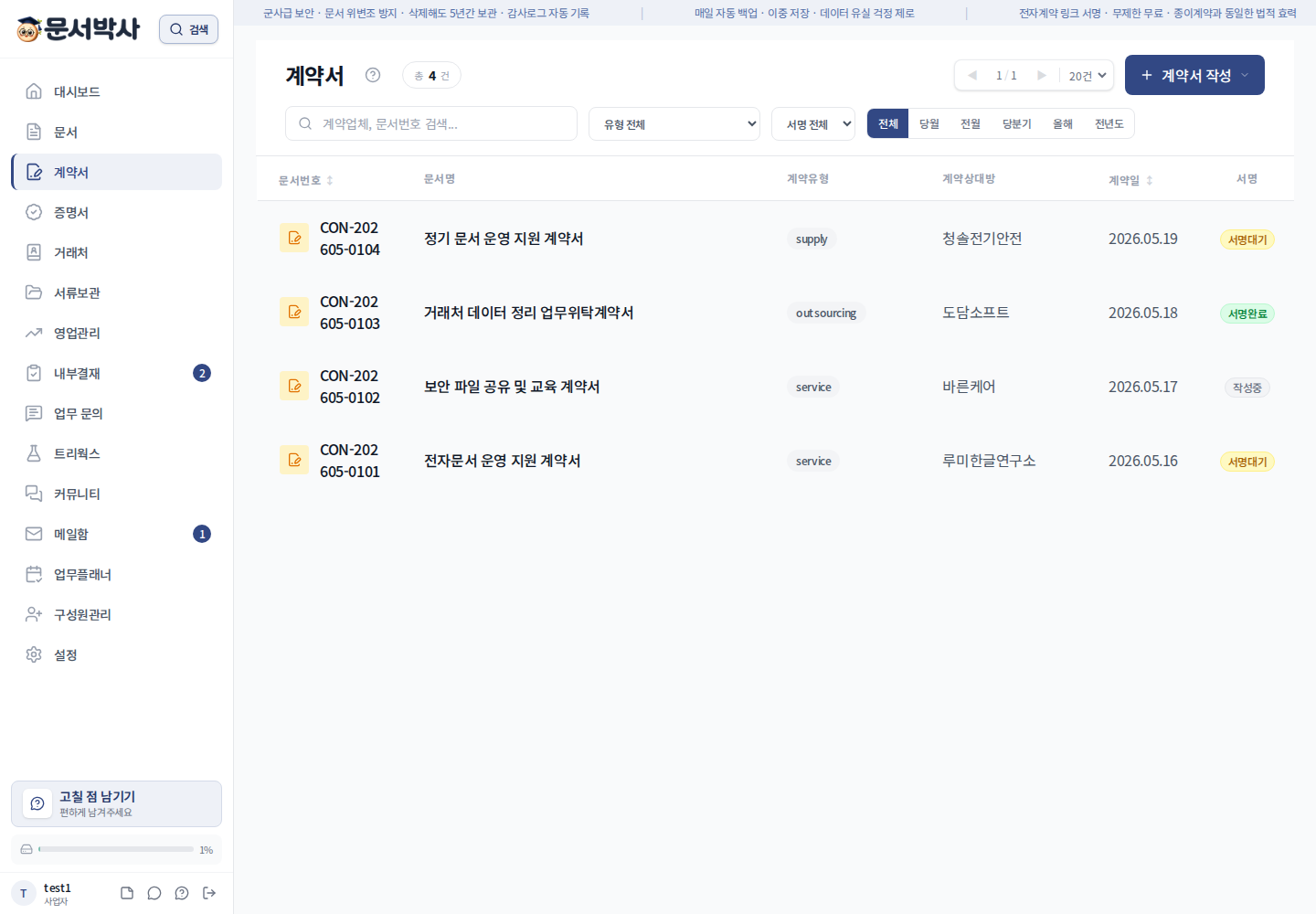This screenshot has width=1316, height=914.
Task: Click the 내부결재 badge showing 2
Action: point(202,373)
